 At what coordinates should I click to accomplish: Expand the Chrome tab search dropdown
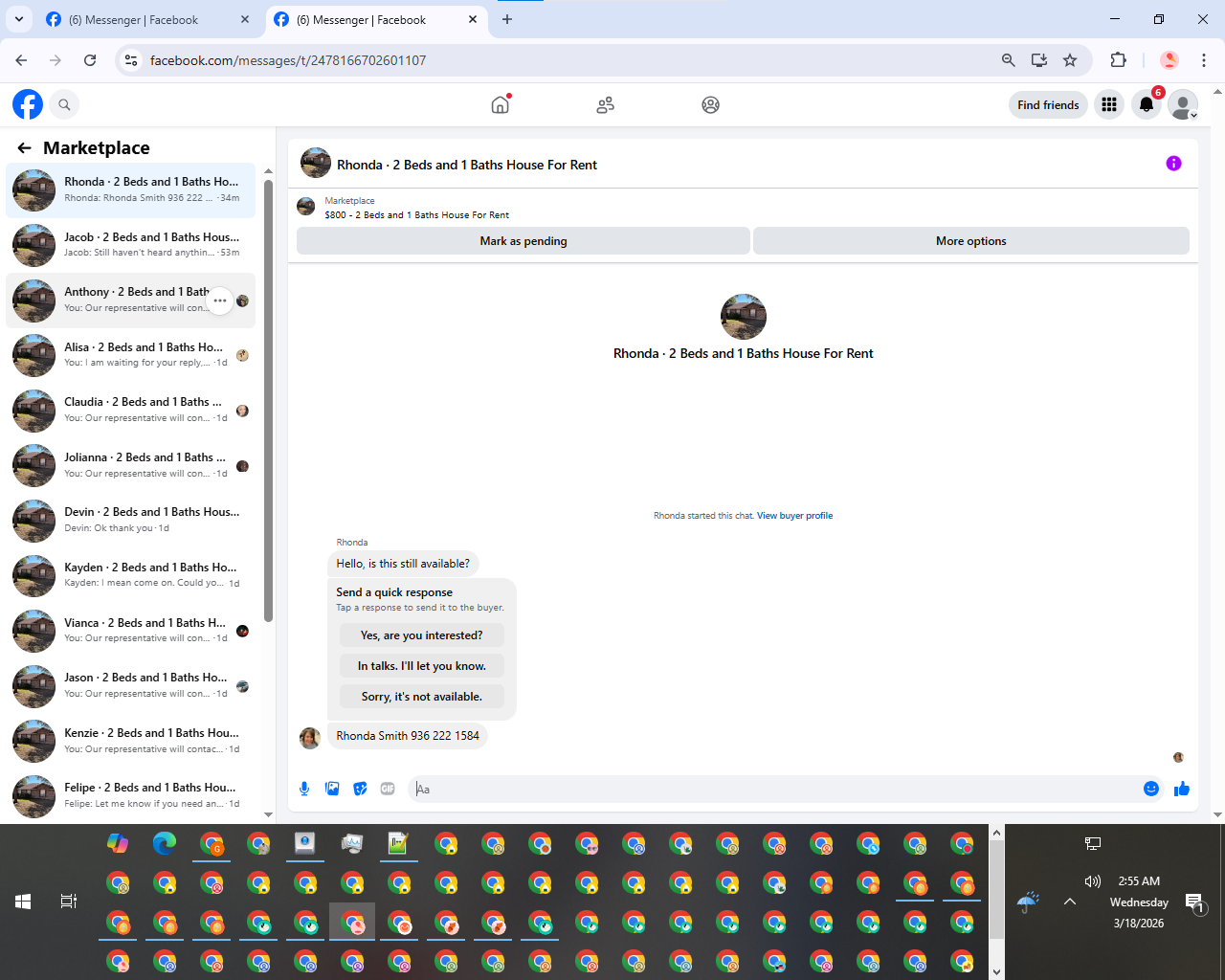[x=19, y=19]
